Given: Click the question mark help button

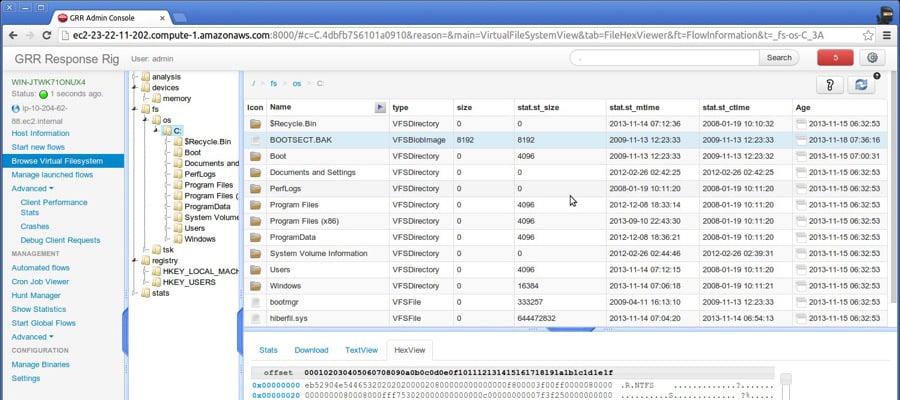Looking at the screenshot, I should 830,84.
